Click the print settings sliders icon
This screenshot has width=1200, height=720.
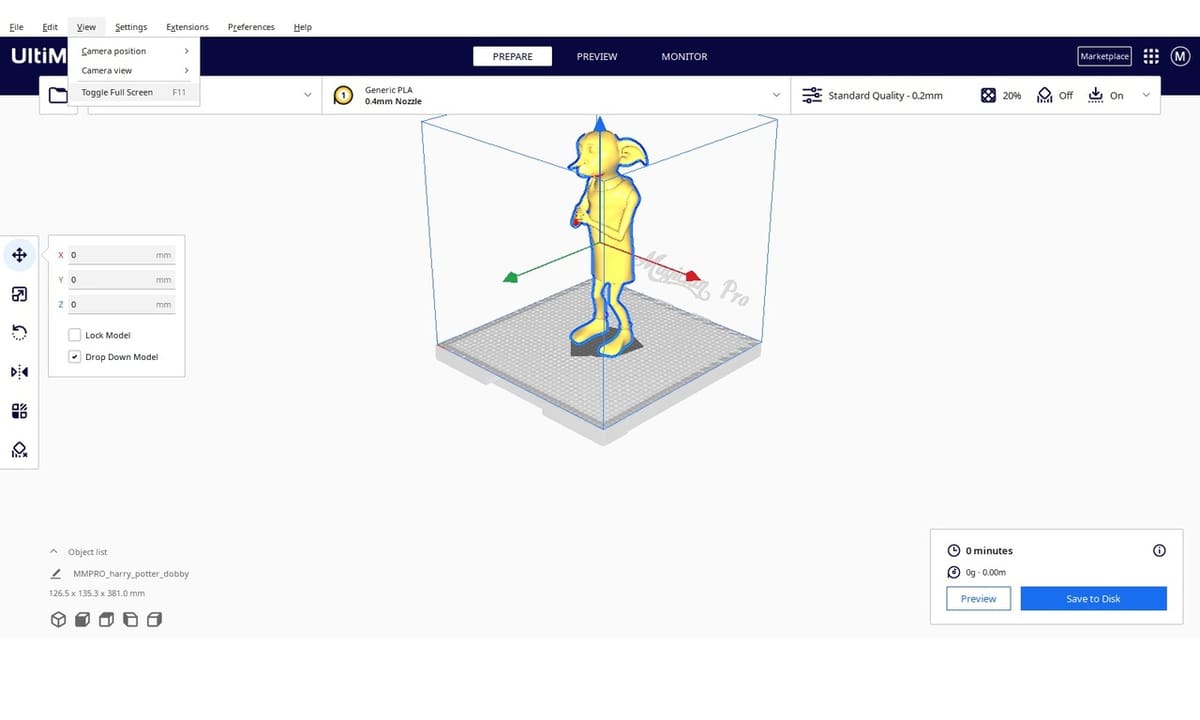click(x=812, y=95)
